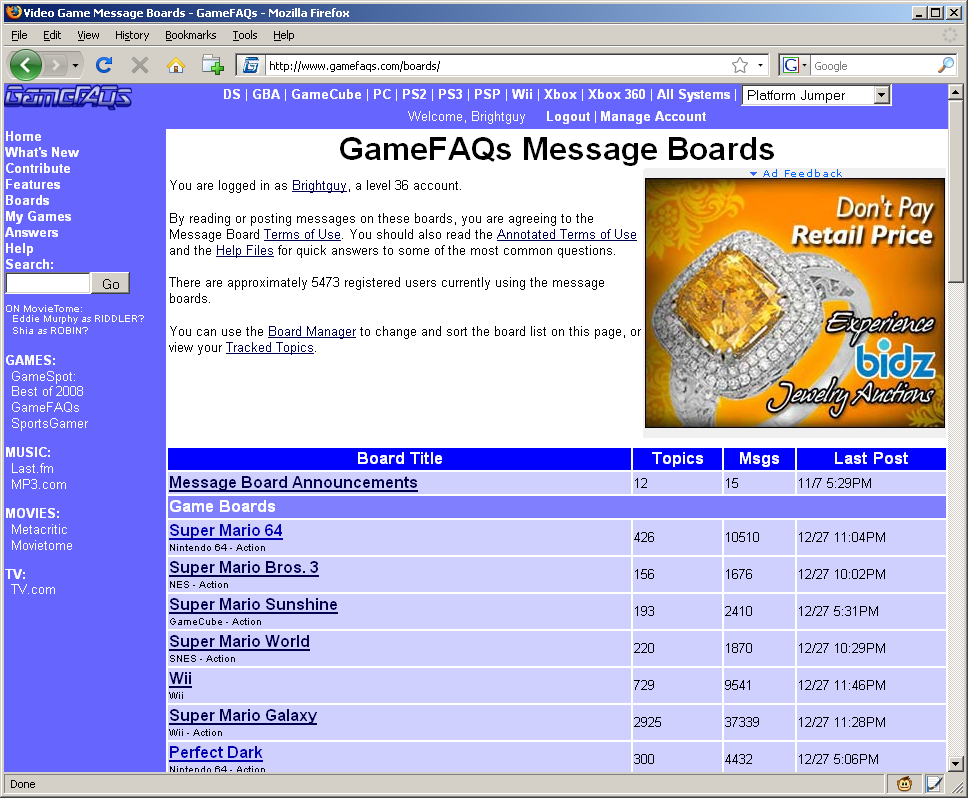Open the Ad Feedback dropdown link
This screenshot has height=798, width=968.
[x=796, y=173]
